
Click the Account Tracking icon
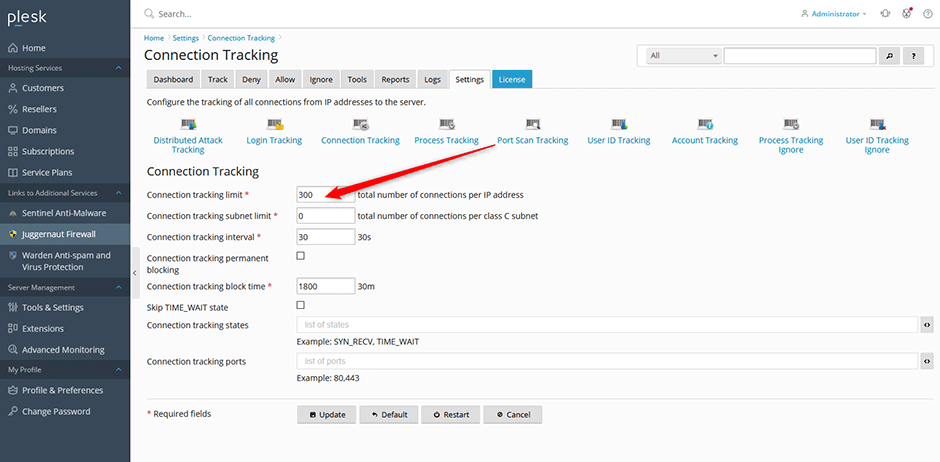(705, 125)
